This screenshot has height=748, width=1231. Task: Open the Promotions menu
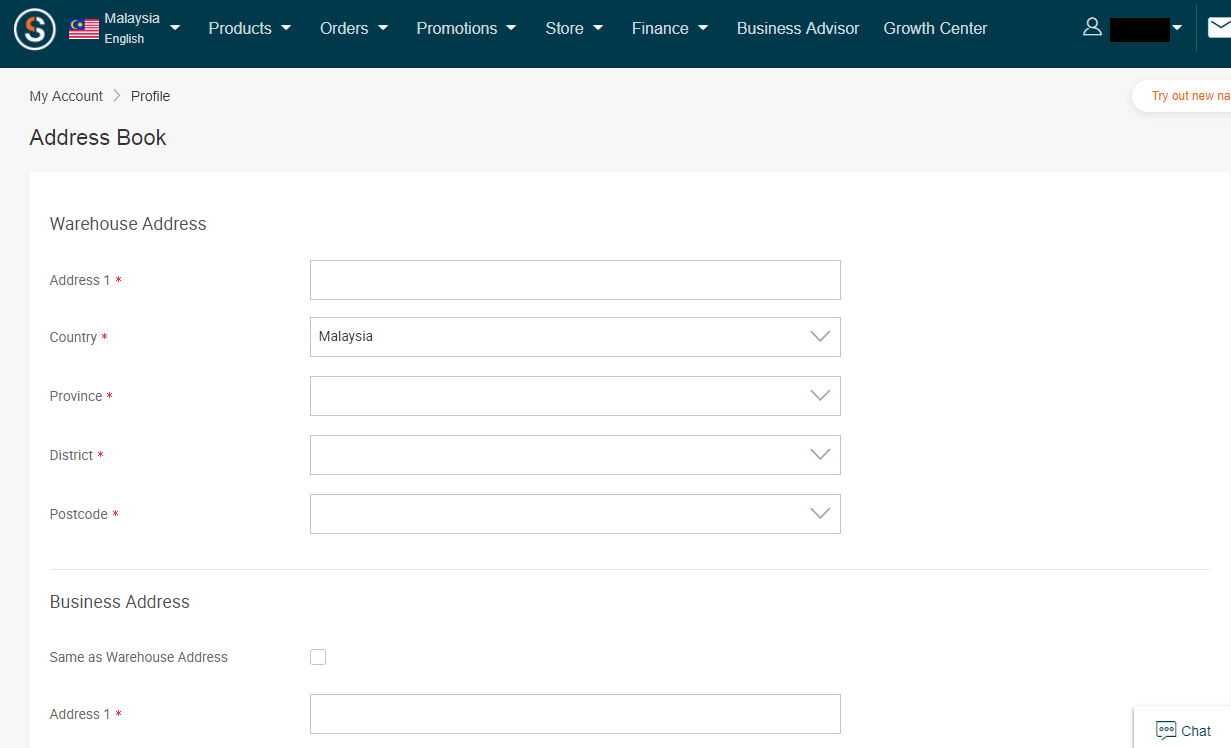click(466, 28)
